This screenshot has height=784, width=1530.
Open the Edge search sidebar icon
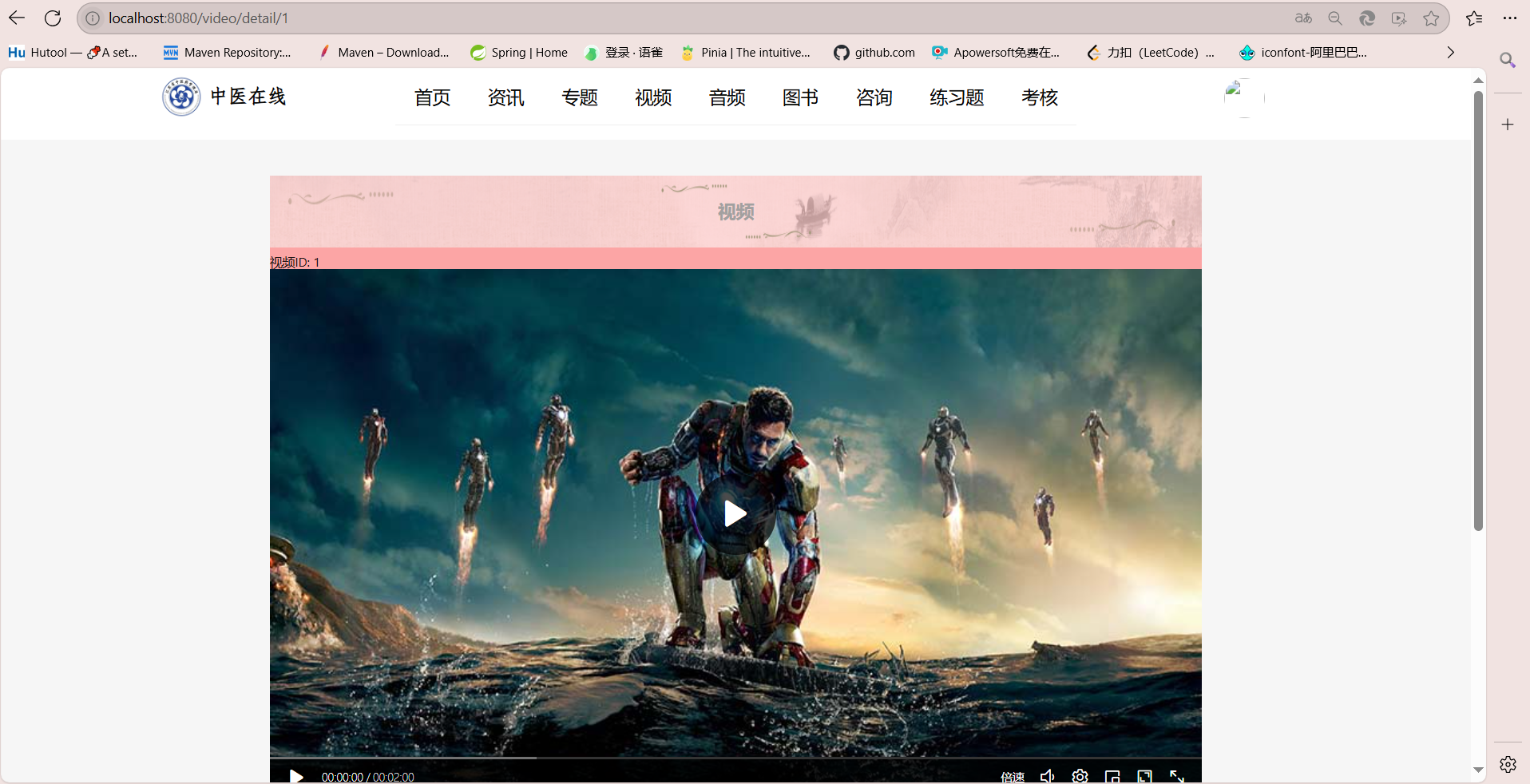1508,60
